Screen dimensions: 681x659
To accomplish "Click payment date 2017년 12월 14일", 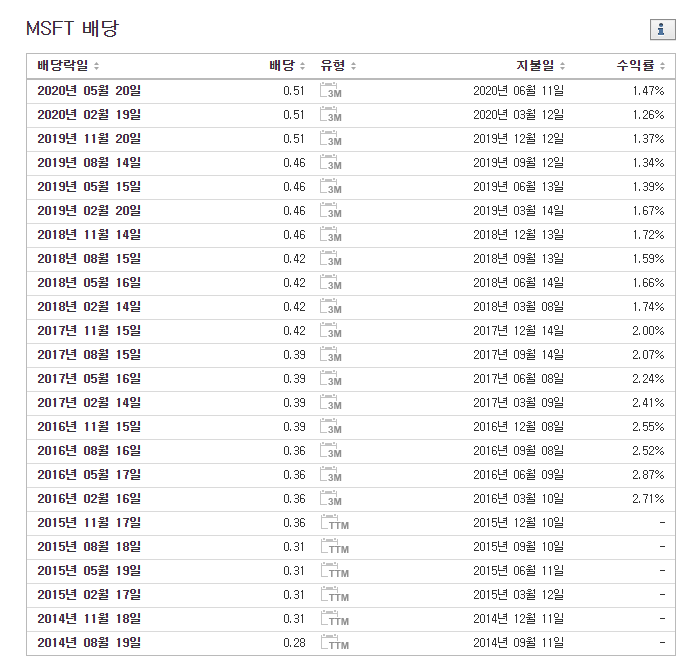I will pos(519,331).
